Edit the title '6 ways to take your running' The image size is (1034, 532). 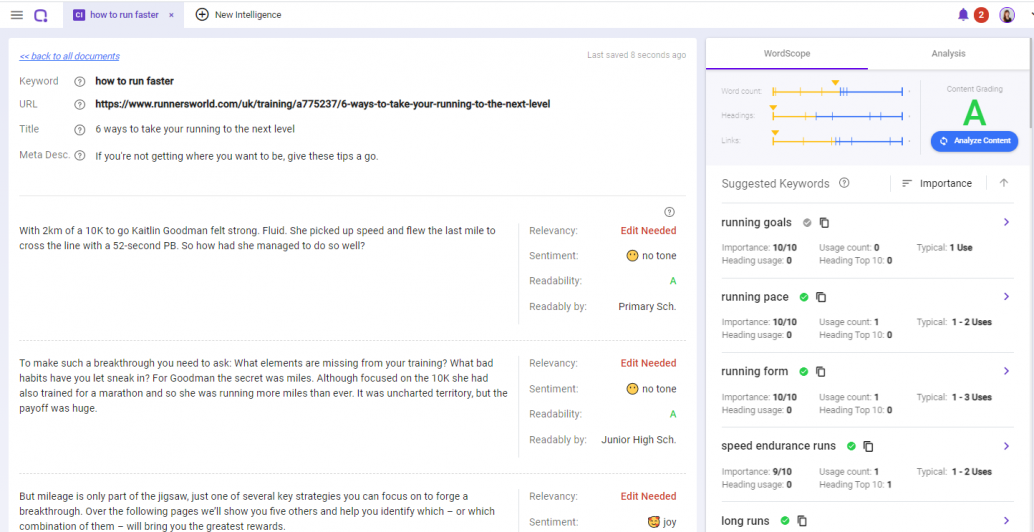(x=195, y=129)
